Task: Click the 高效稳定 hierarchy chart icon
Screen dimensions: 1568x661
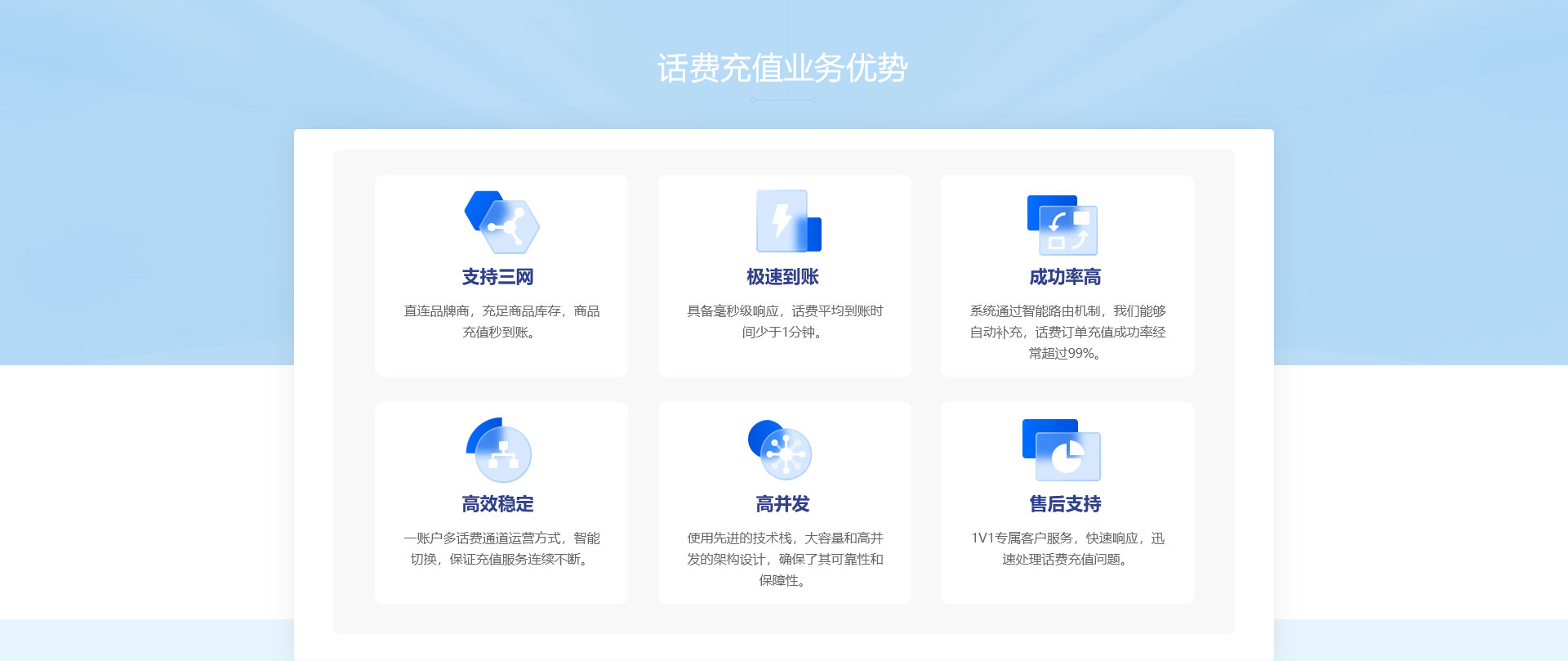Action: click(499, 449)
